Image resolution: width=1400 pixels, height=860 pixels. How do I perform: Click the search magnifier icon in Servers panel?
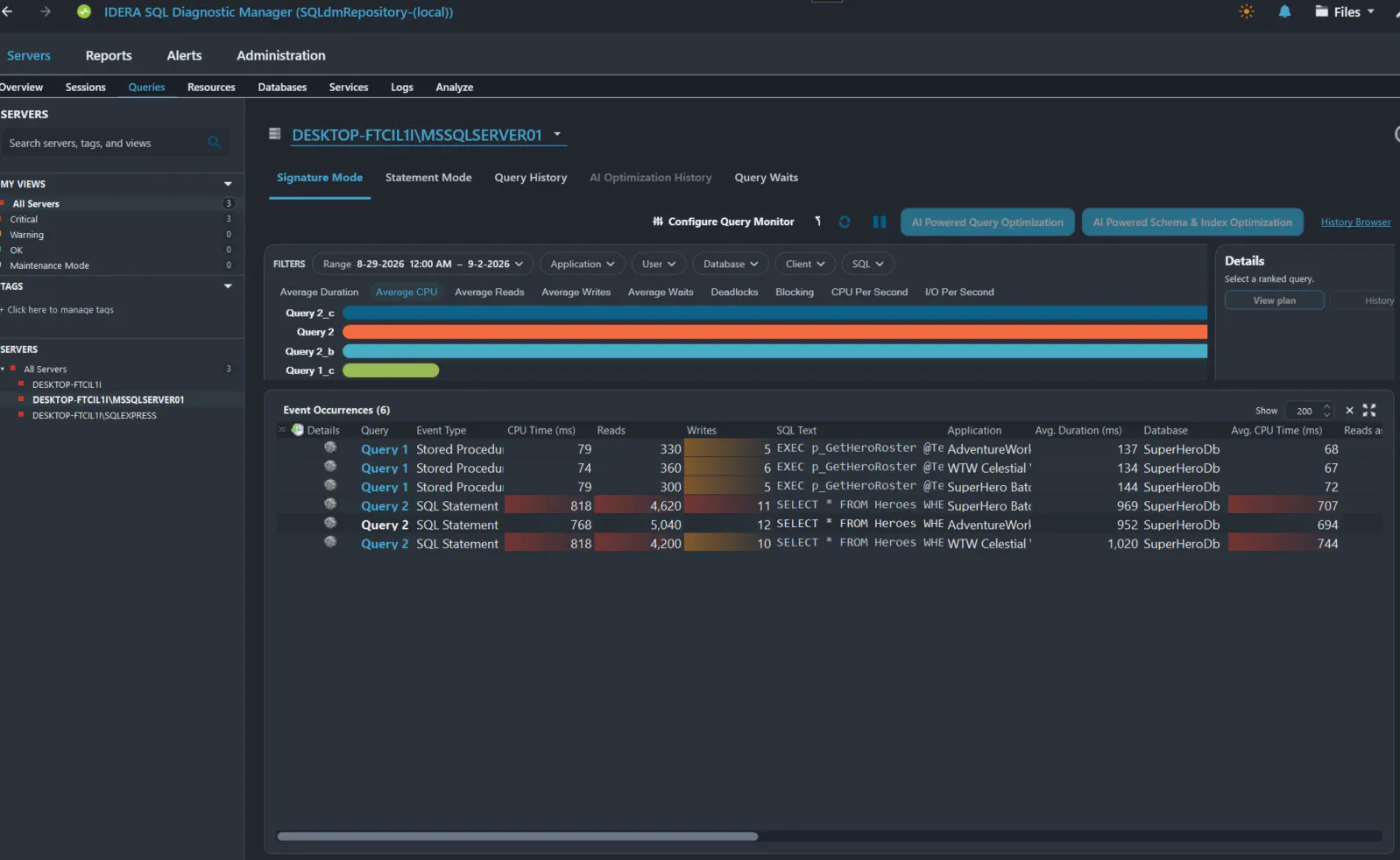[214, 142]
